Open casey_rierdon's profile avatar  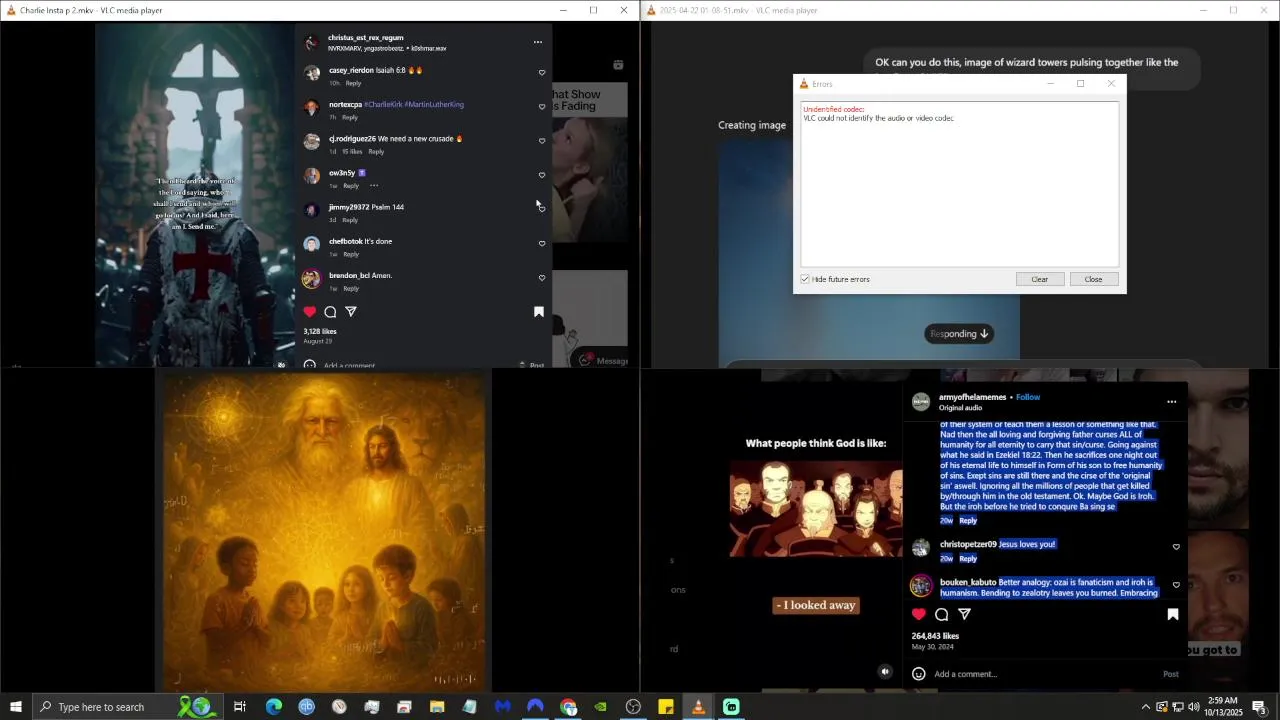[x=312, y=73]
